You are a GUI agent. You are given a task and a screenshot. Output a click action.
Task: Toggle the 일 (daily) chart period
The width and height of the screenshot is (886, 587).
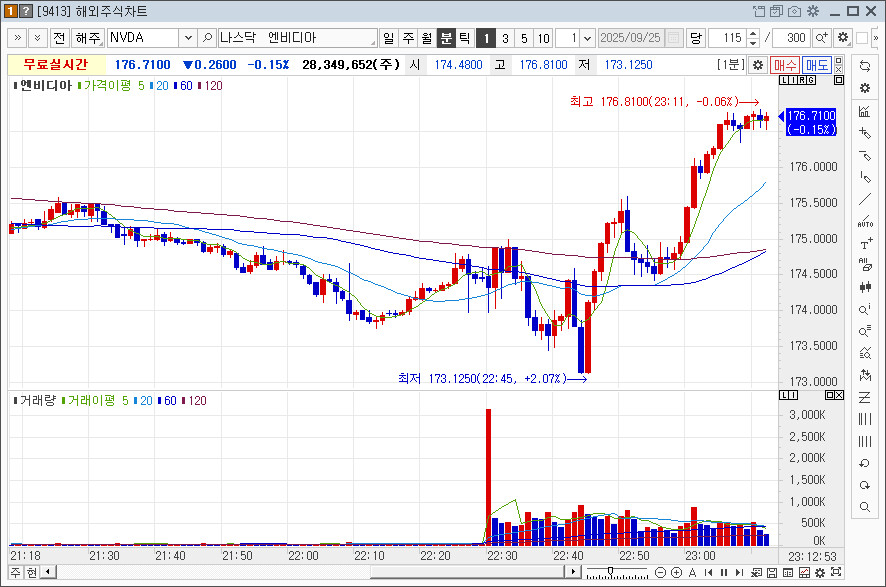click(x=388, y=38)
